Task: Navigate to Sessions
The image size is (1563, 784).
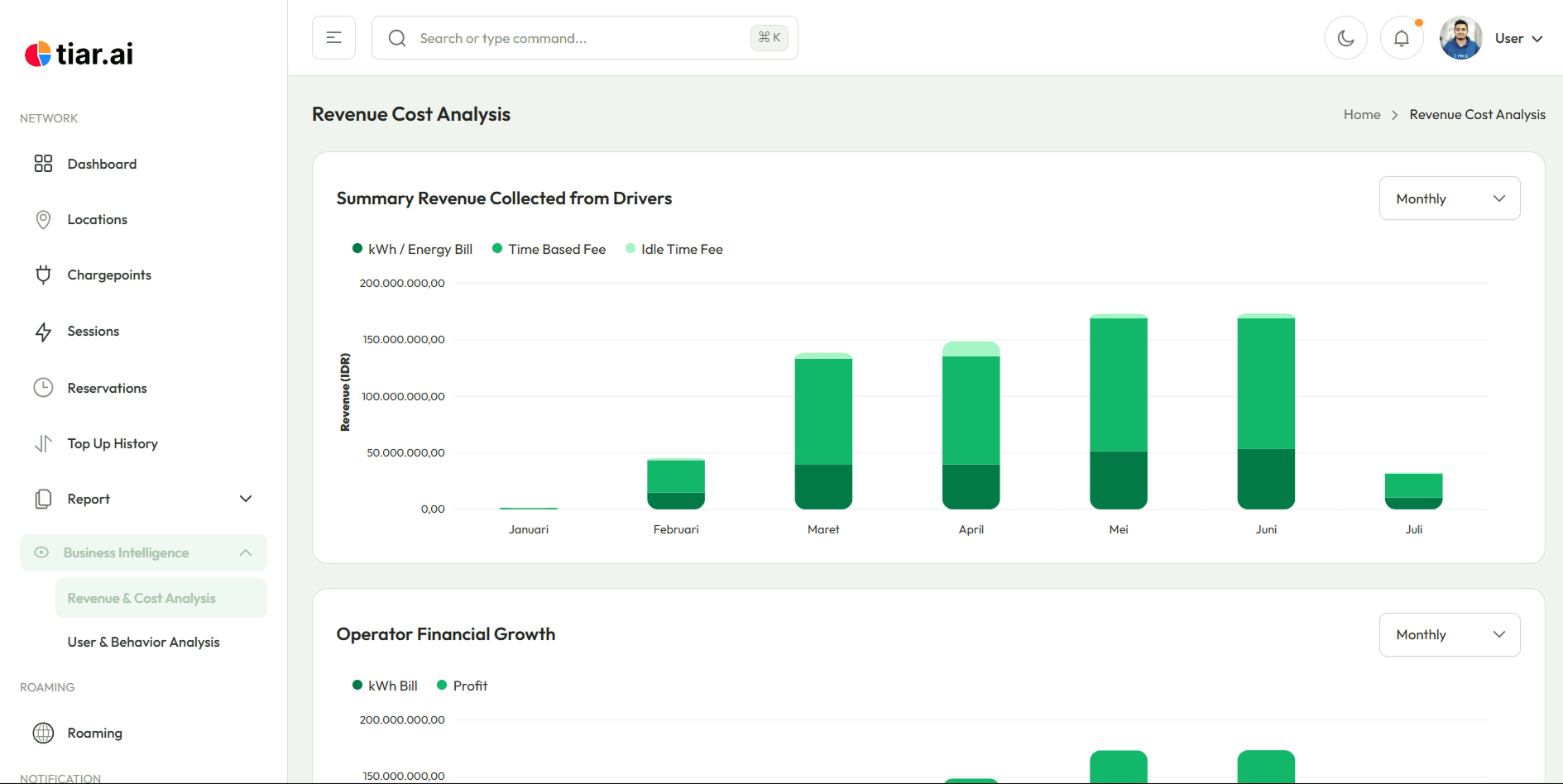Action: [143, 332]
